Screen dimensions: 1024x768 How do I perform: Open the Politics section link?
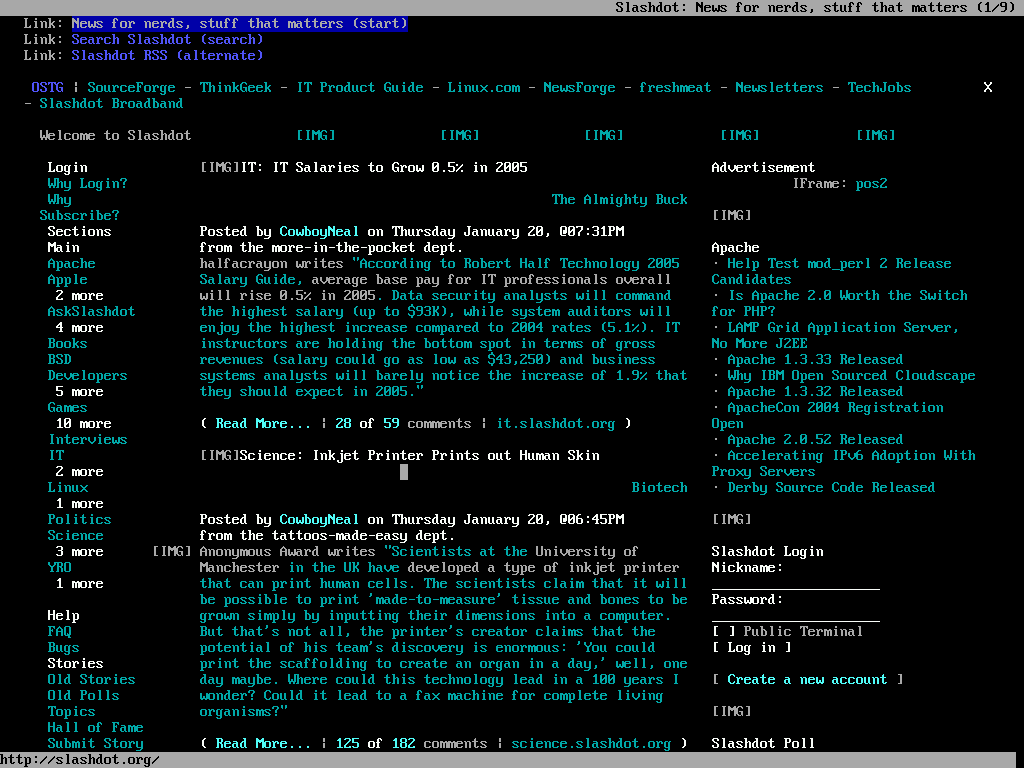[x=79, y=520]
